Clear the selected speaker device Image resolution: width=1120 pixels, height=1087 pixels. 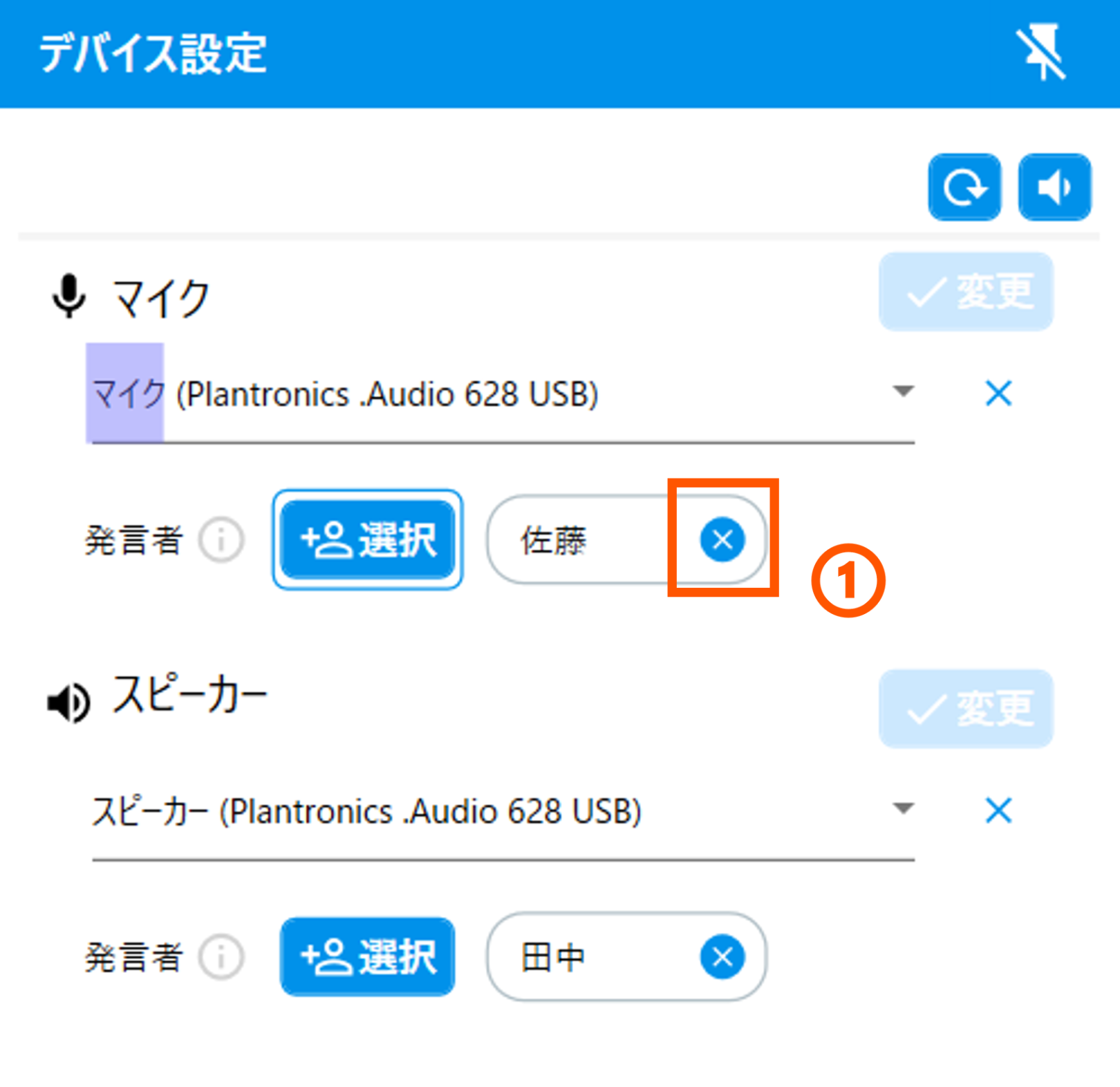pos(998,810)
